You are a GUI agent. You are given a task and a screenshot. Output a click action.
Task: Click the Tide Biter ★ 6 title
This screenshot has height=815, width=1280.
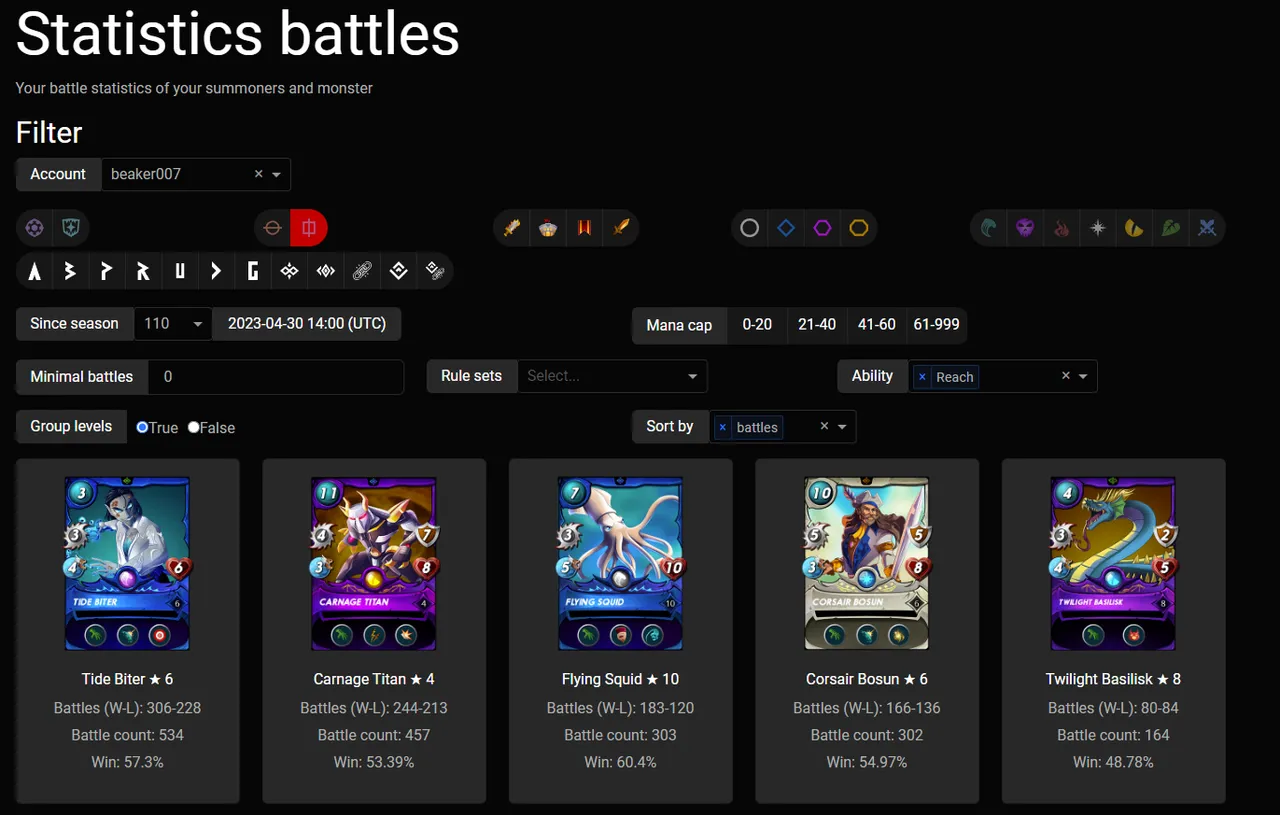click(x=127, y=679)
